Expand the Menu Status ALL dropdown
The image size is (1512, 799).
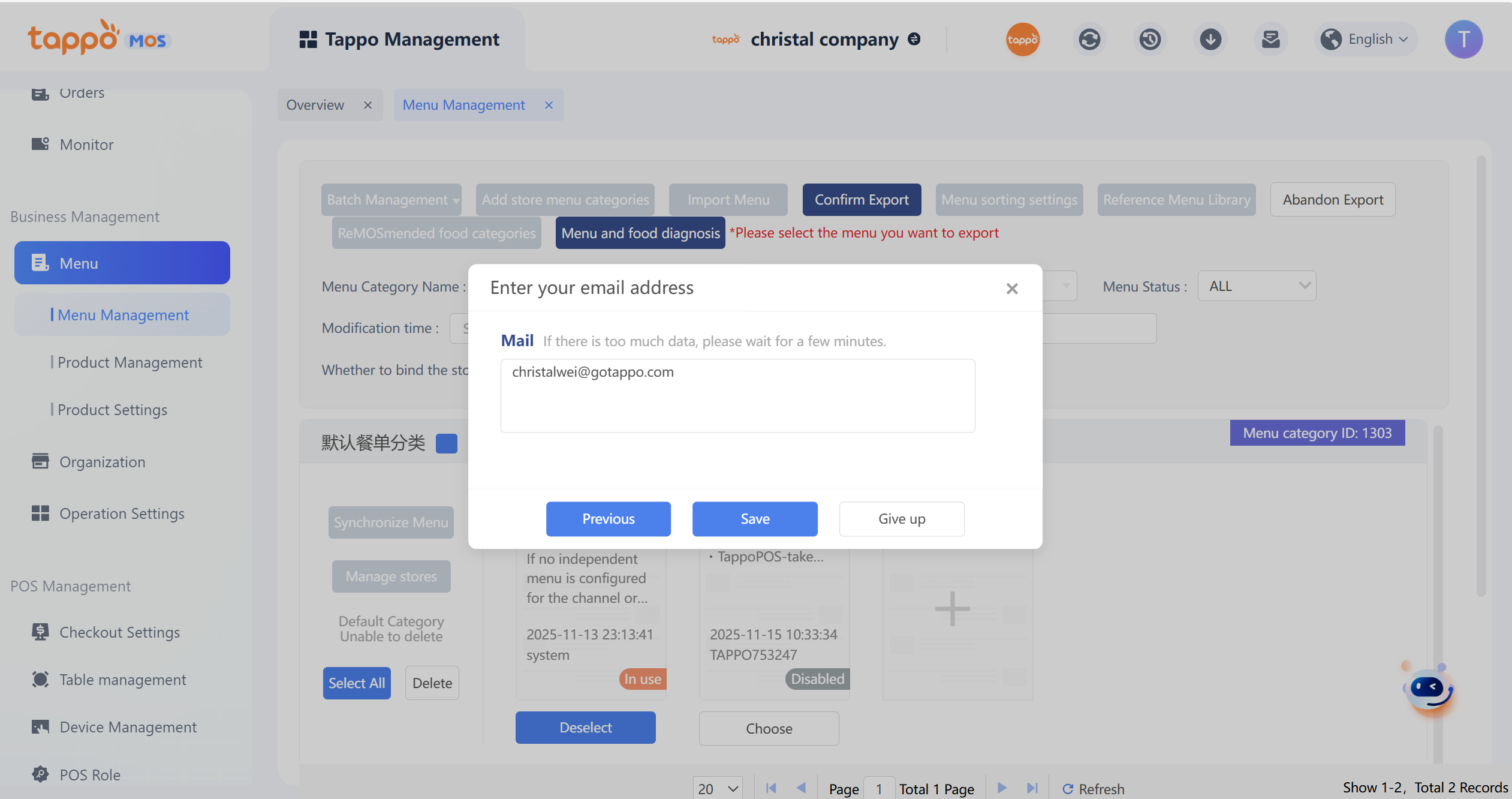(1257, 286)
